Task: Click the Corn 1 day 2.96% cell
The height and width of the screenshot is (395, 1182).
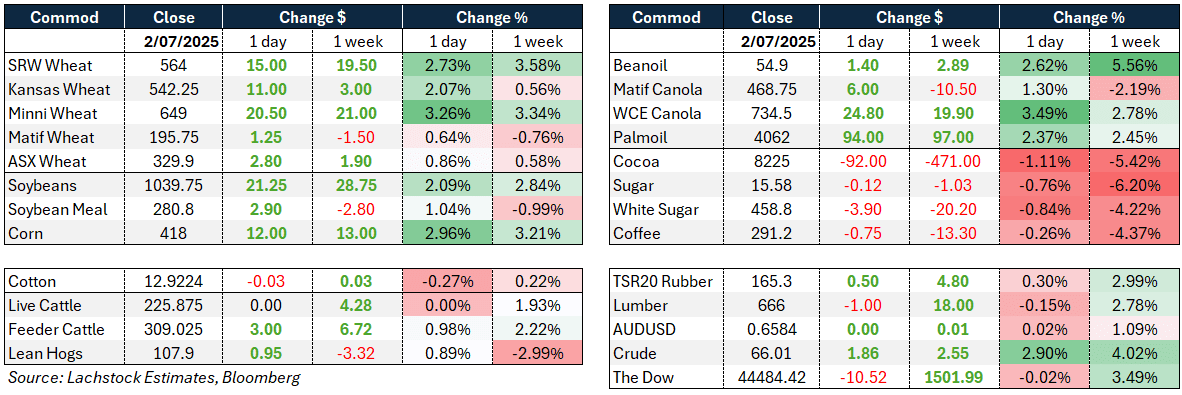Action: pos(447,234)
